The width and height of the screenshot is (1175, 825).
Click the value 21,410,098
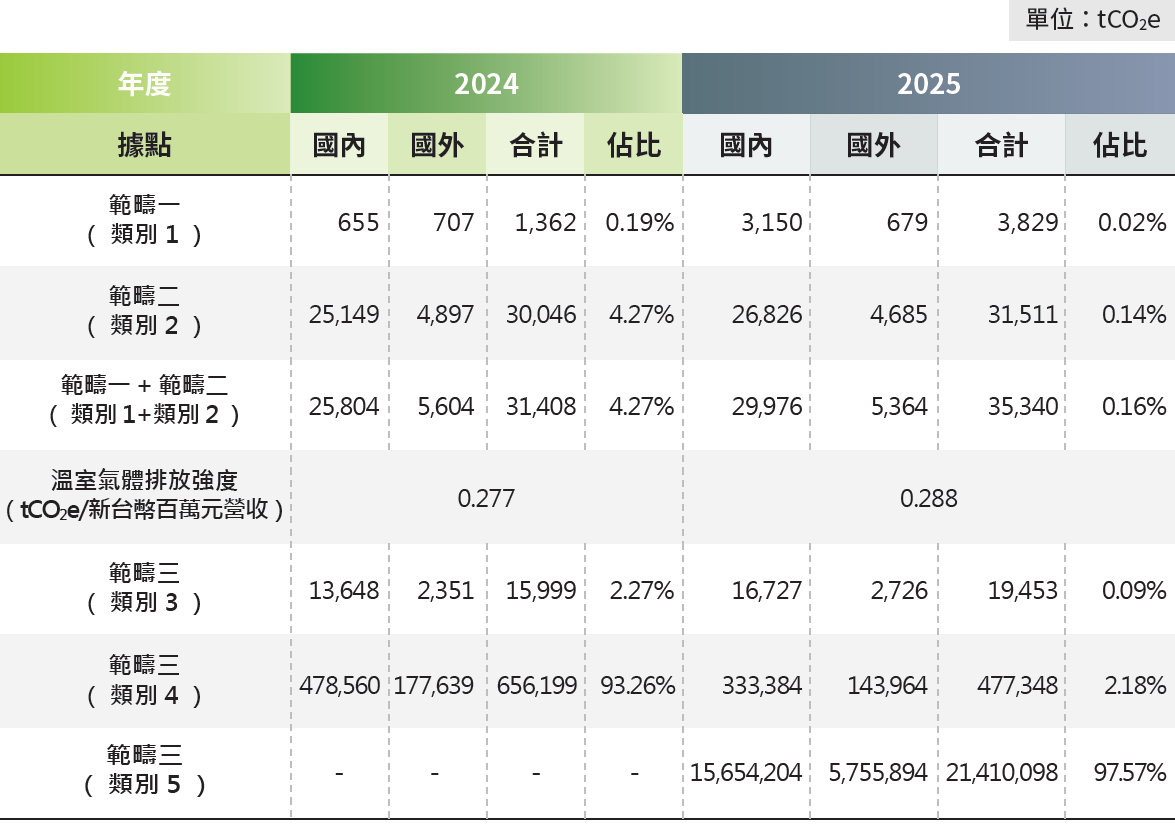point(1002,773)
